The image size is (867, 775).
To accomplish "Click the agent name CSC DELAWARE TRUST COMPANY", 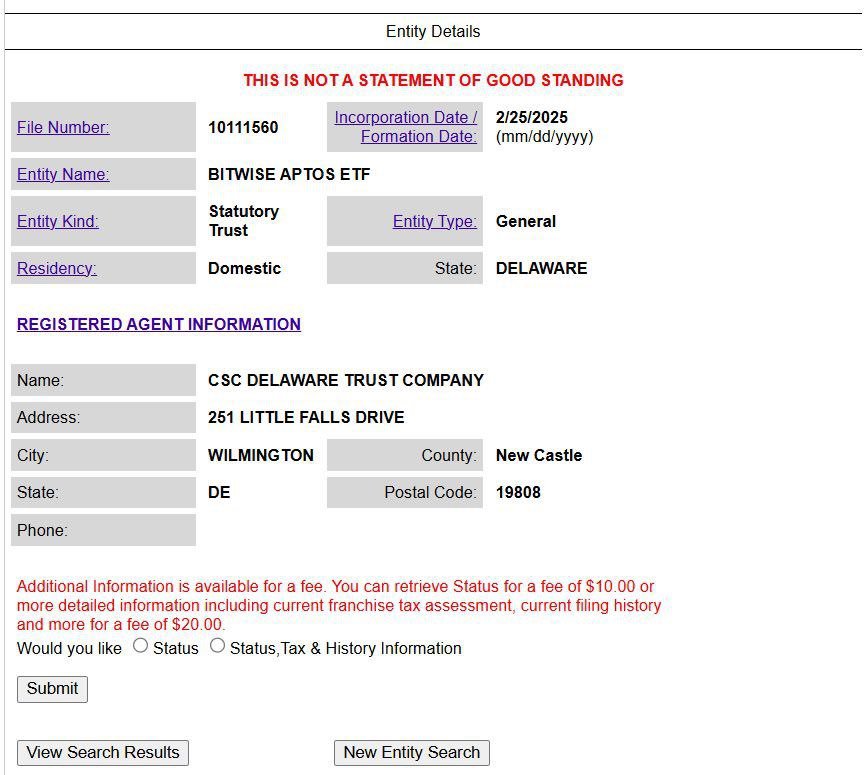I will (x=345, y=380).
